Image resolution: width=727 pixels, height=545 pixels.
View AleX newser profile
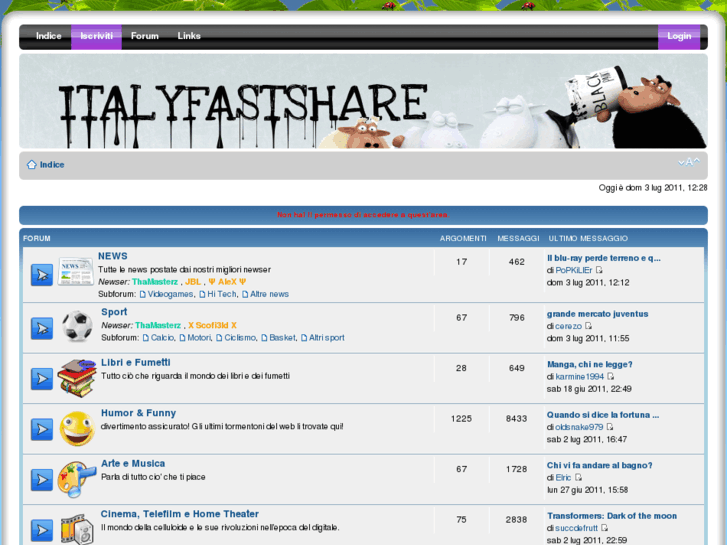[227, 282]
